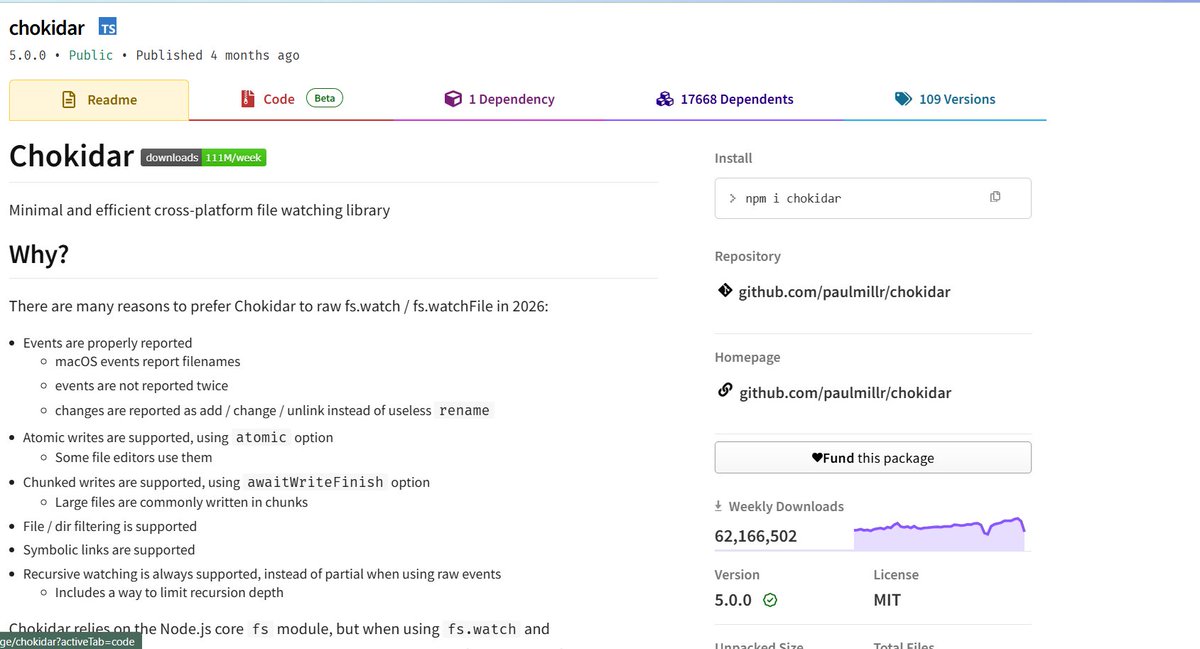1200x649 pixels.
Task: Open the 17668 Dependents tab
Action: tap(725, 99)
